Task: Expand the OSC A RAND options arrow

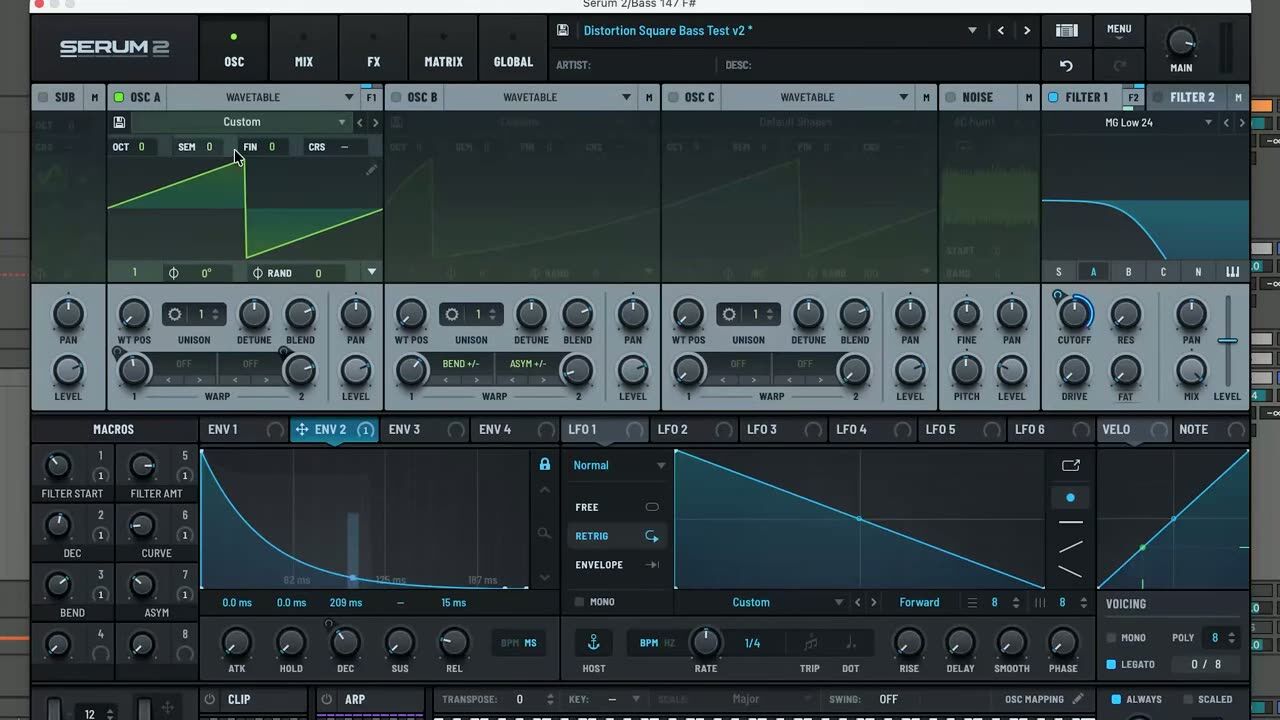Action: pyautogui.click(x=372, y=272)
